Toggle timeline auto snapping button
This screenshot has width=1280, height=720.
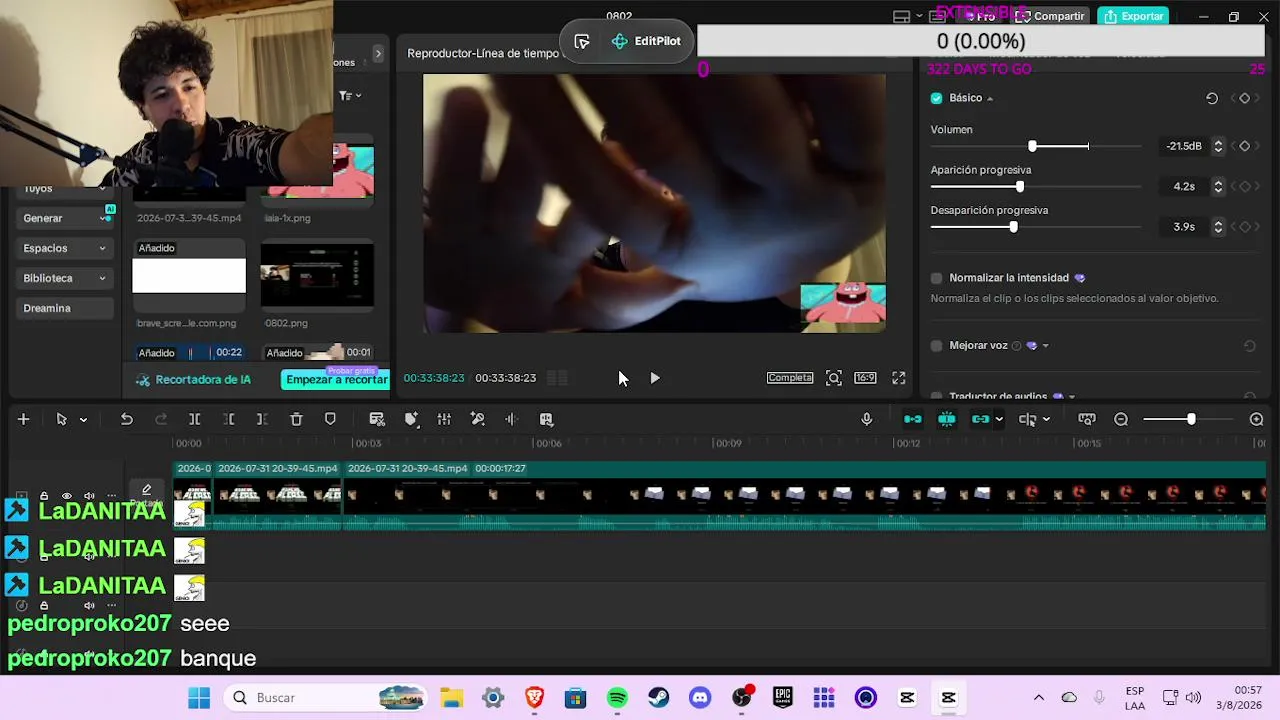point(947,419)
